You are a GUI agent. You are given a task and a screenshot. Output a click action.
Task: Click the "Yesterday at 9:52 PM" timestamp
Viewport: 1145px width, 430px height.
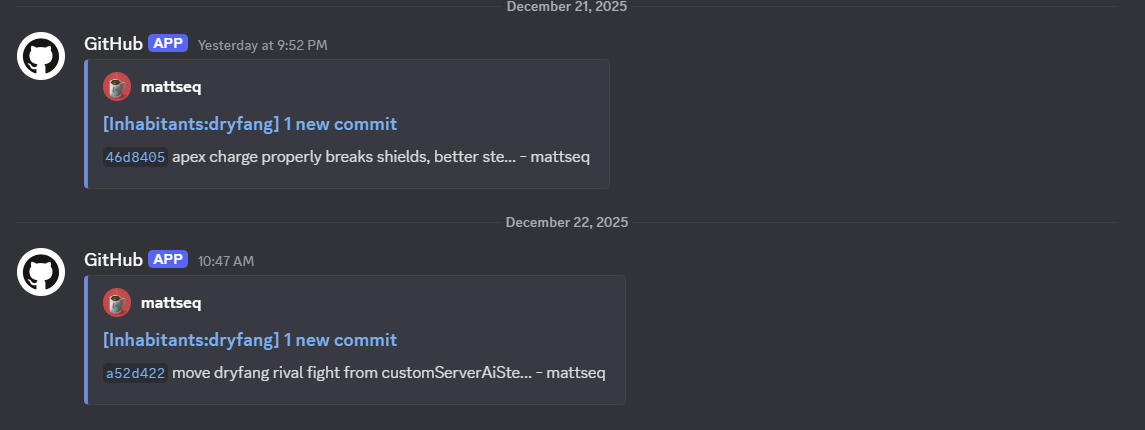pos(262,45)
